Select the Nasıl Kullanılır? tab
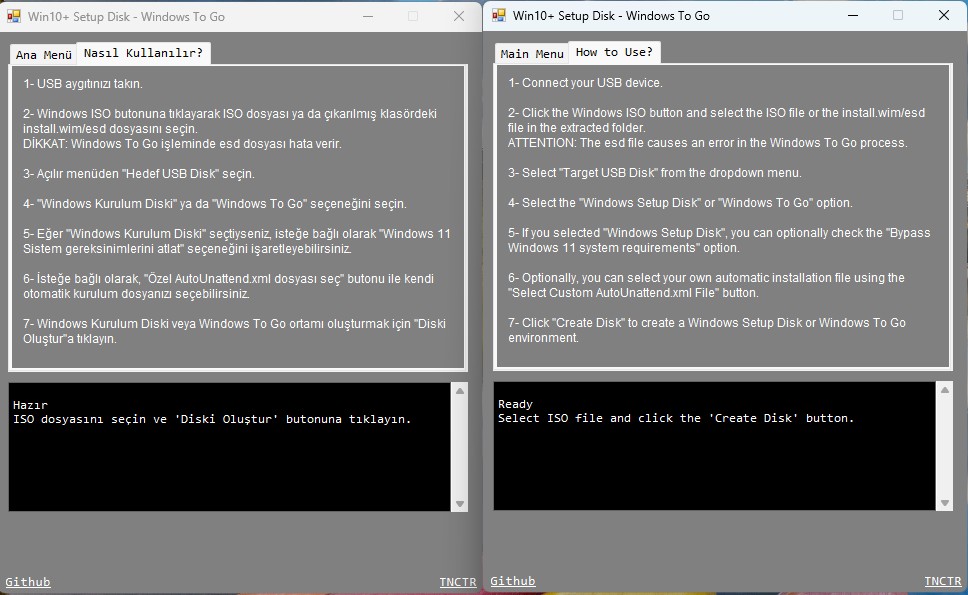 pyautogui.click(x=143, y=53)
